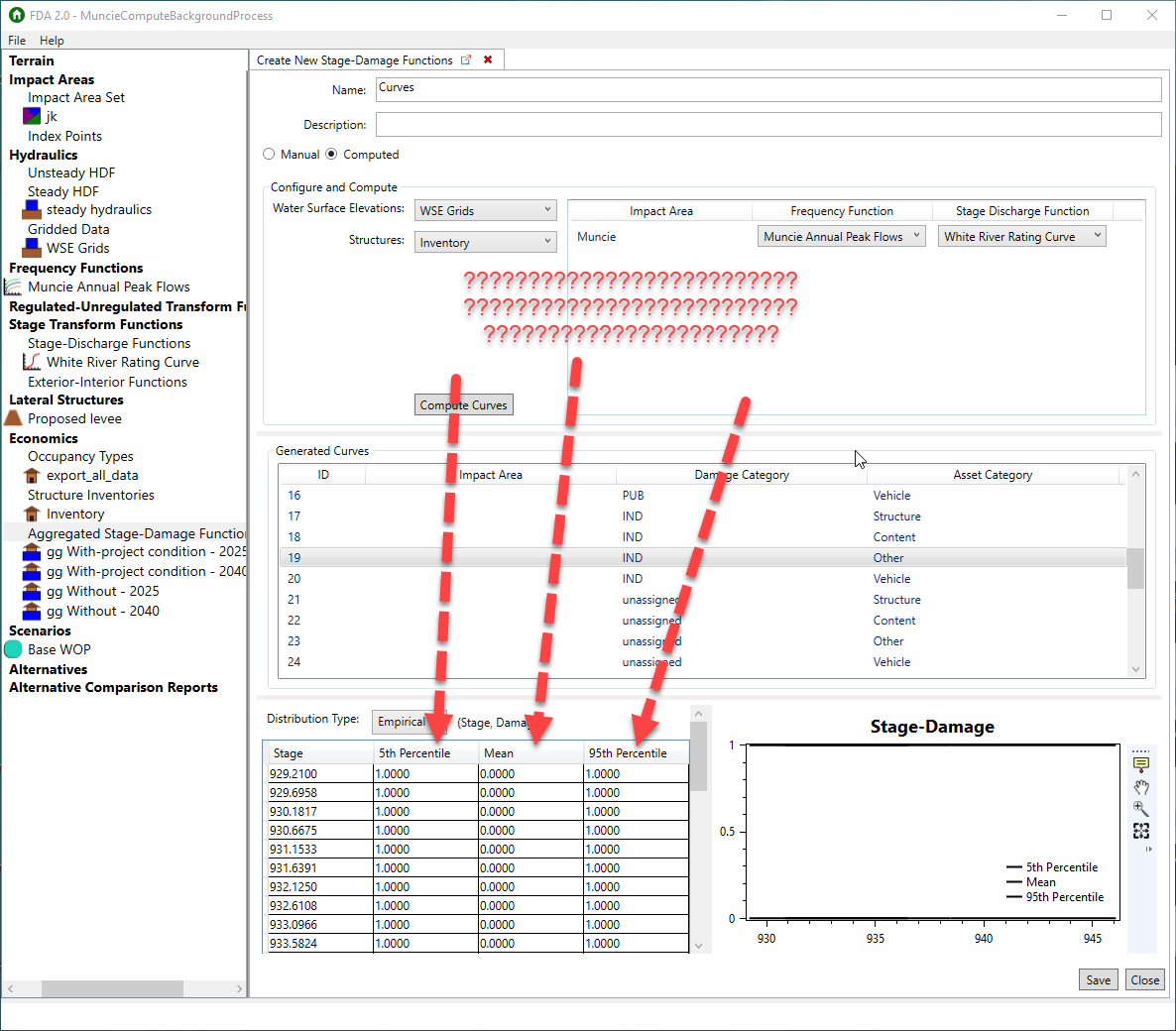Open the Structures Inventory dropdown
1176x1031 pixels.
(546, 241)
